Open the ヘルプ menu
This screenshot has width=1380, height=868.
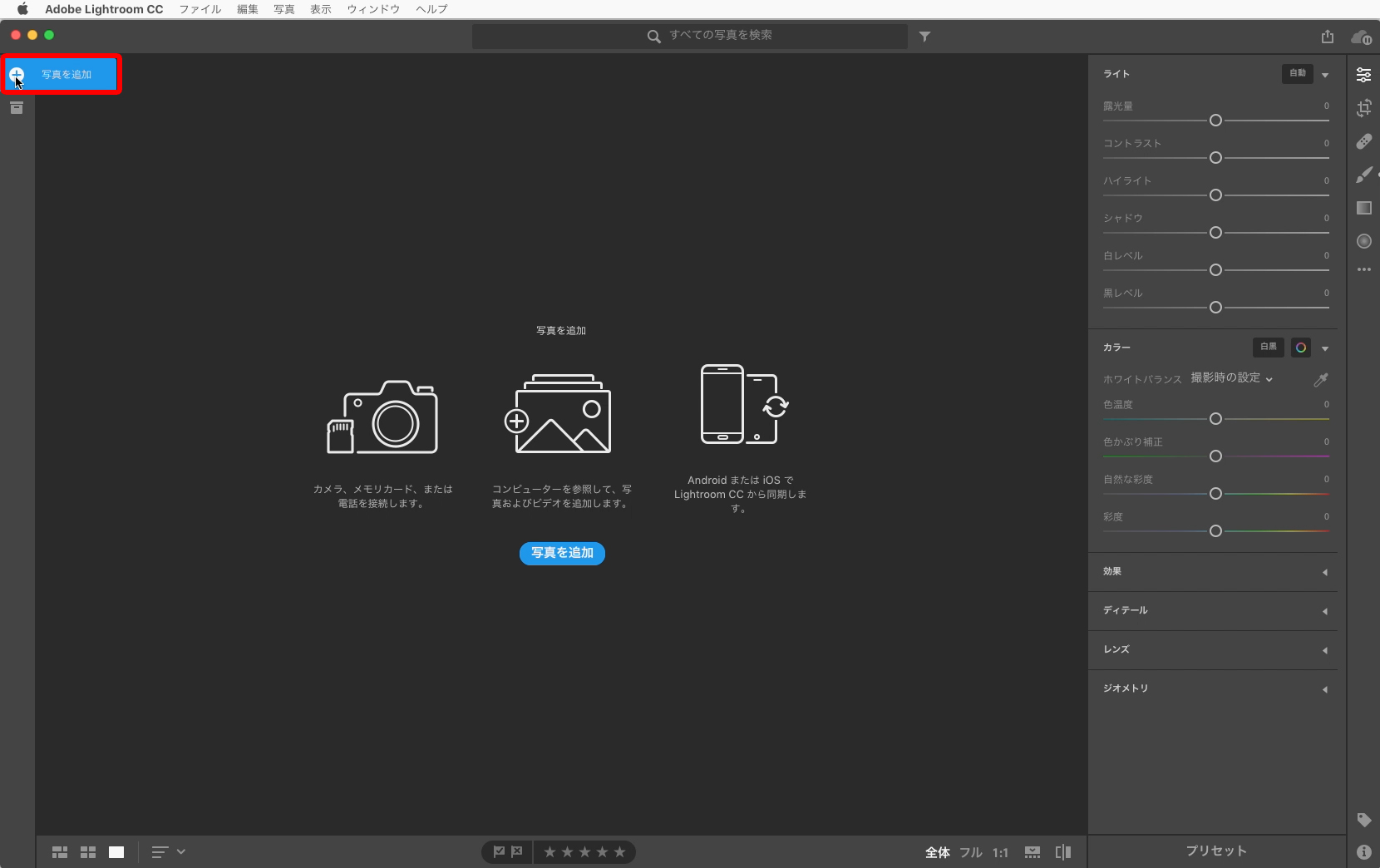[x=431, y=9]
